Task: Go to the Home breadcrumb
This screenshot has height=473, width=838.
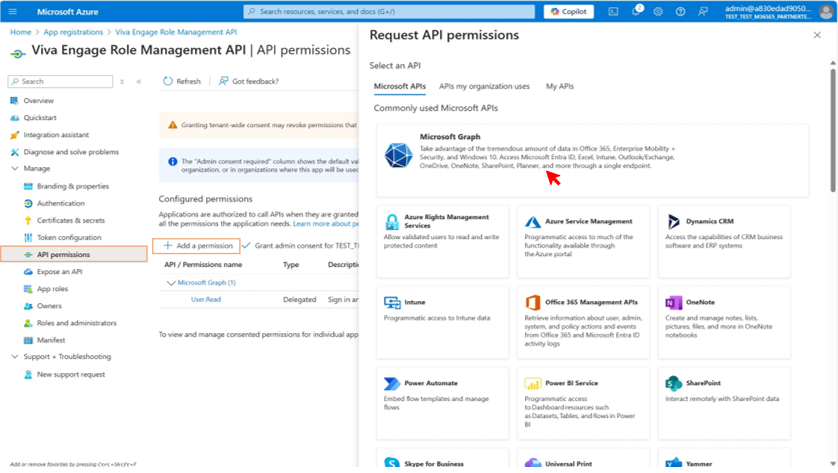Action: tap(20, 32)
